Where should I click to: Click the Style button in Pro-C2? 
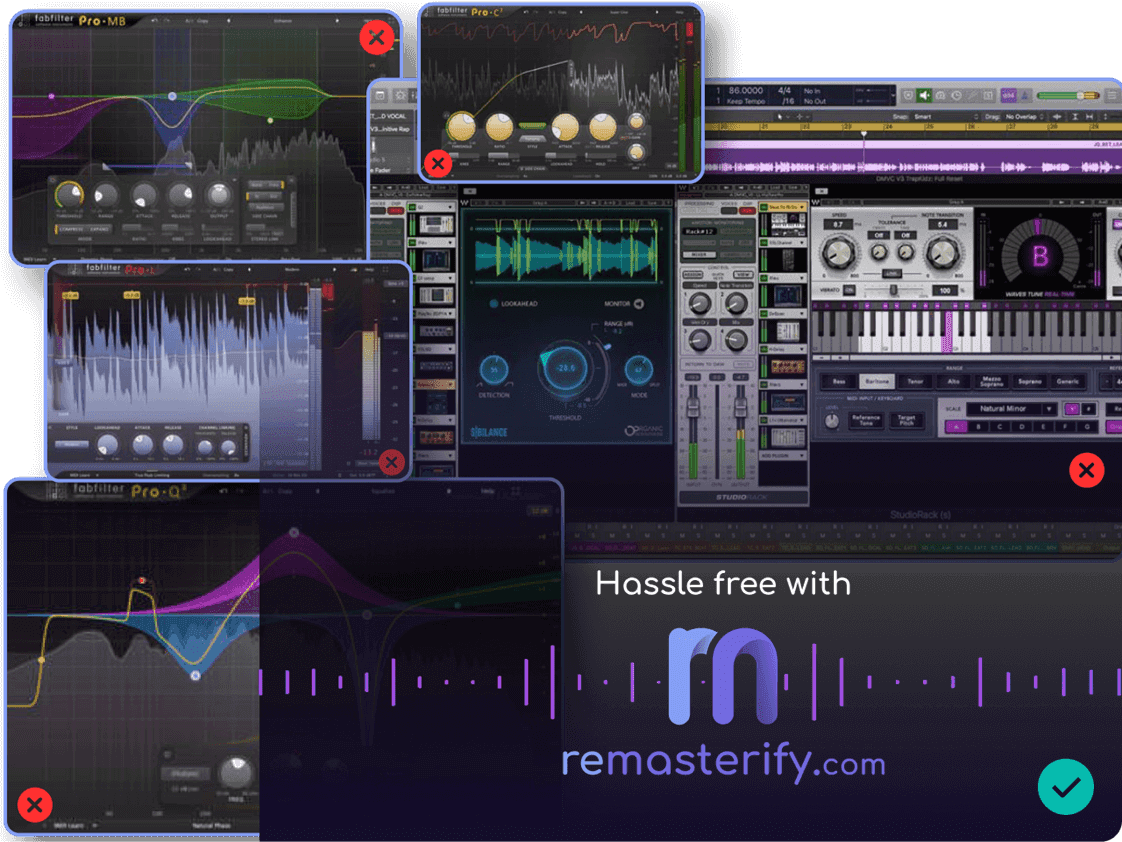pyautogui.click(x=532, y=138)
